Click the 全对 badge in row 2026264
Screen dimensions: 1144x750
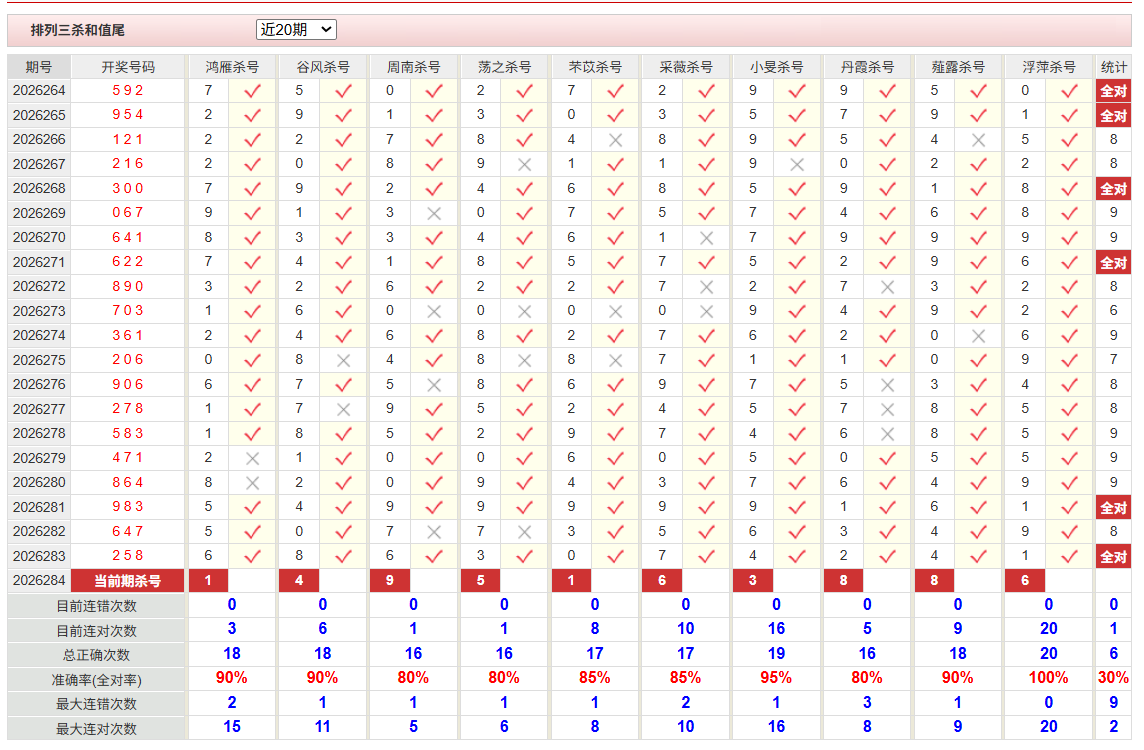[1113, 91]
